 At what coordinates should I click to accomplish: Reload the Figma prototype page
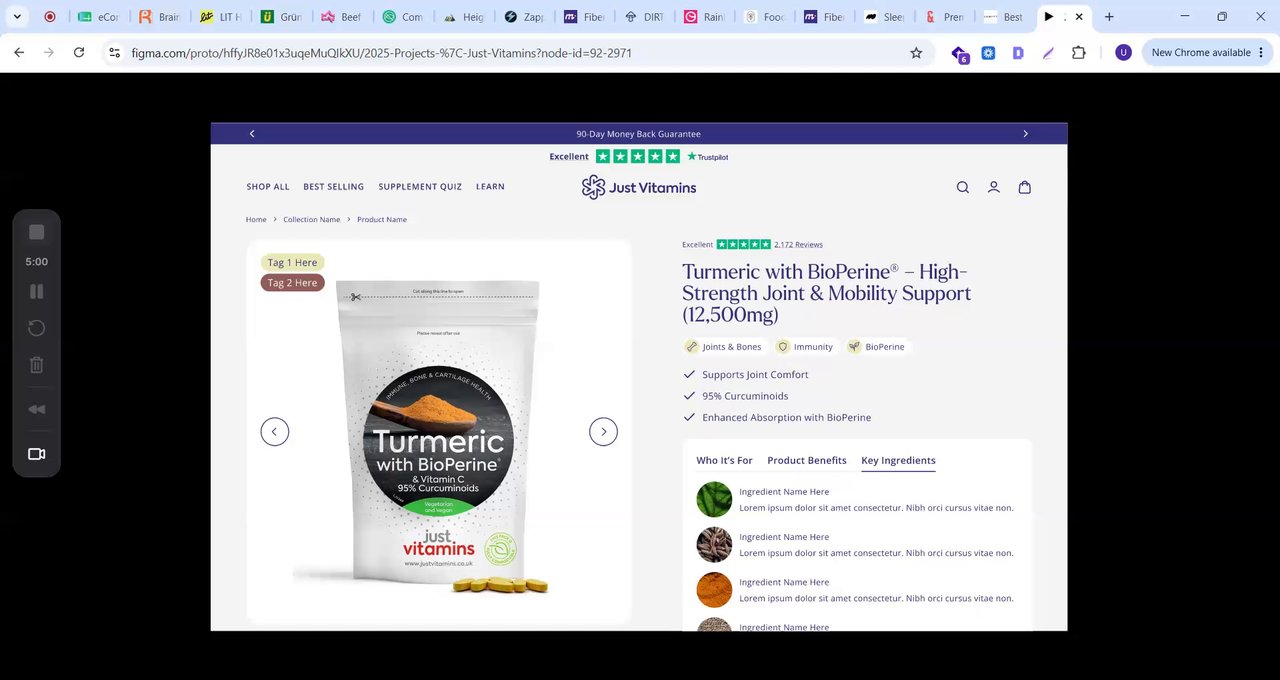pos(79,53)
